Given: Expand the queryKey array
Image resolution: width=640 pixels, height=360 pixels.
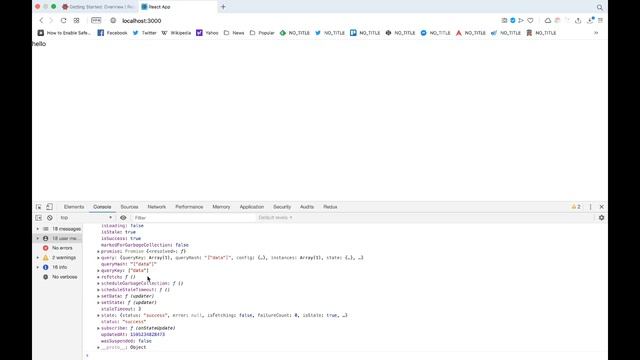Looking at the screenshot, I should click(98, 271).
